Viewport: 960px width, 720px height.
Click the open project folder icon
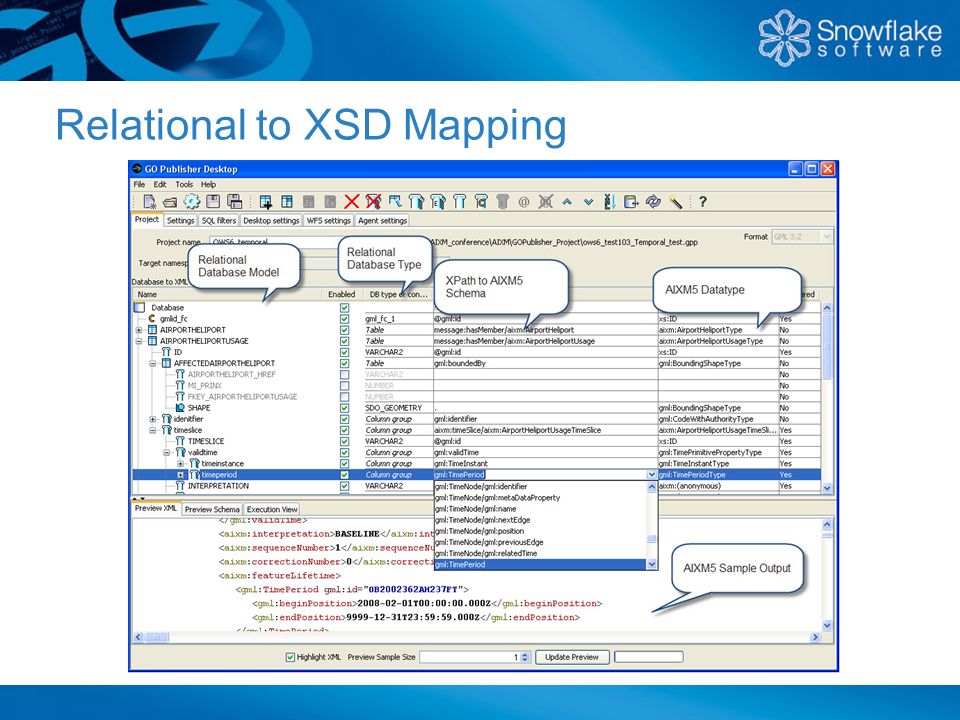[170, 202]
